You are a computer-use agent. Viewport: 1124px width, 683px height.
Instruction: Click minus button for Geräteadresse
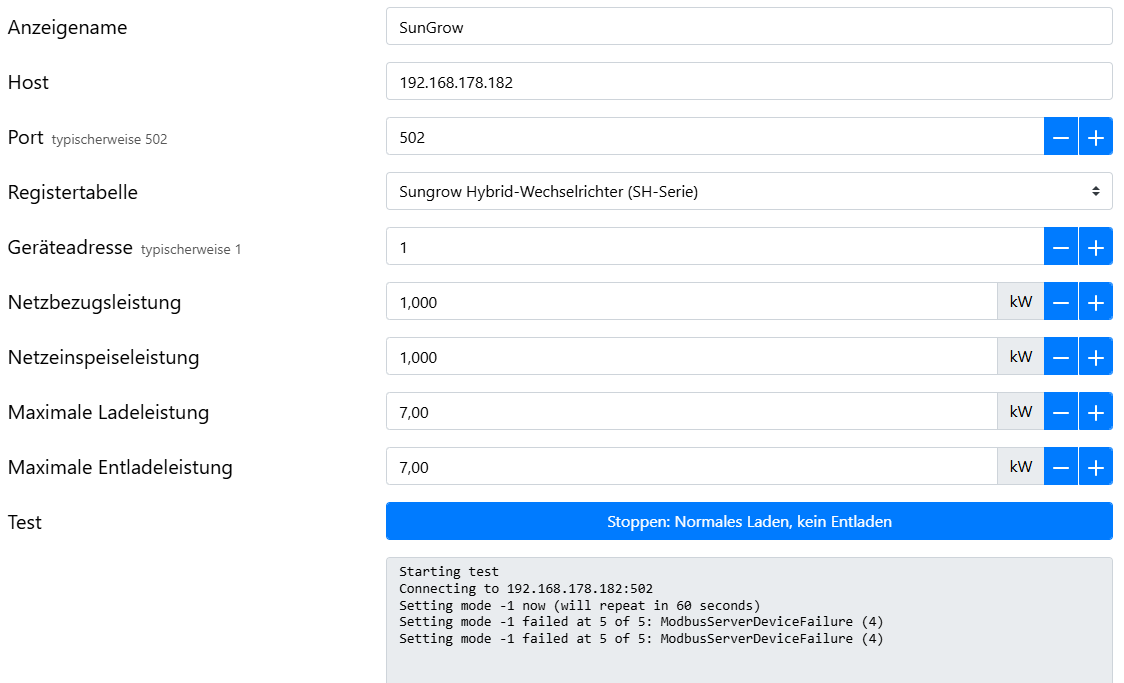pyautogui.click(x=1061, y=247)
